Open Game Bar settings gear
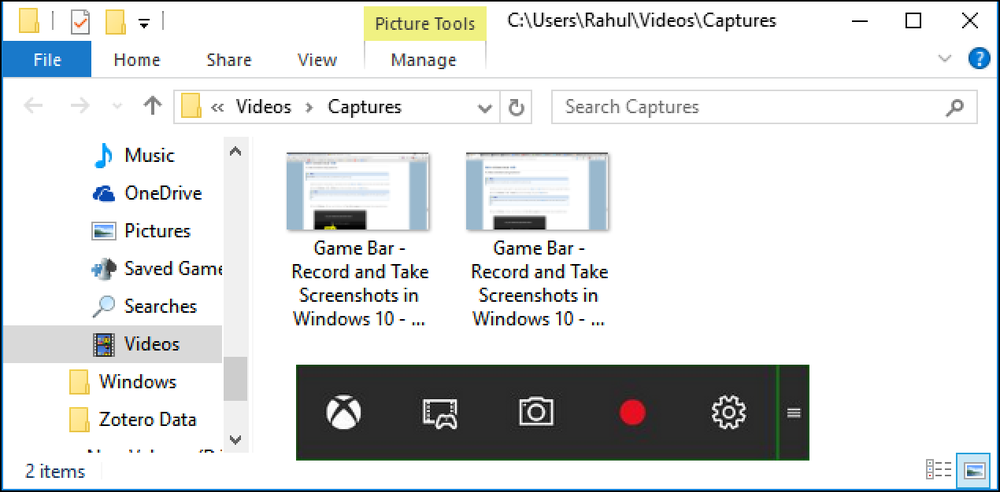 (x=728, y=412)
